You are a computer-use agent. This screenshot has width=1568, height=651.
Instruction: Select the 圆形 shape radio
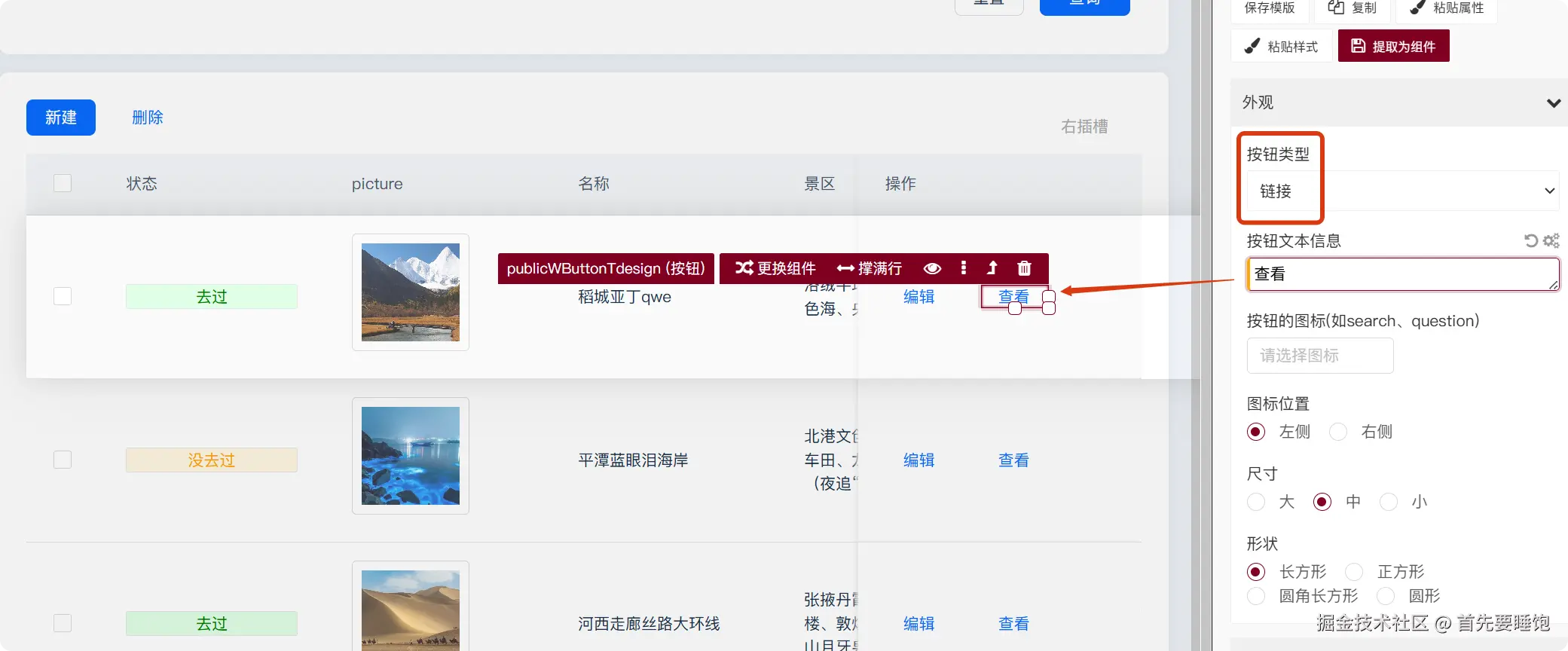point(1385,596)
